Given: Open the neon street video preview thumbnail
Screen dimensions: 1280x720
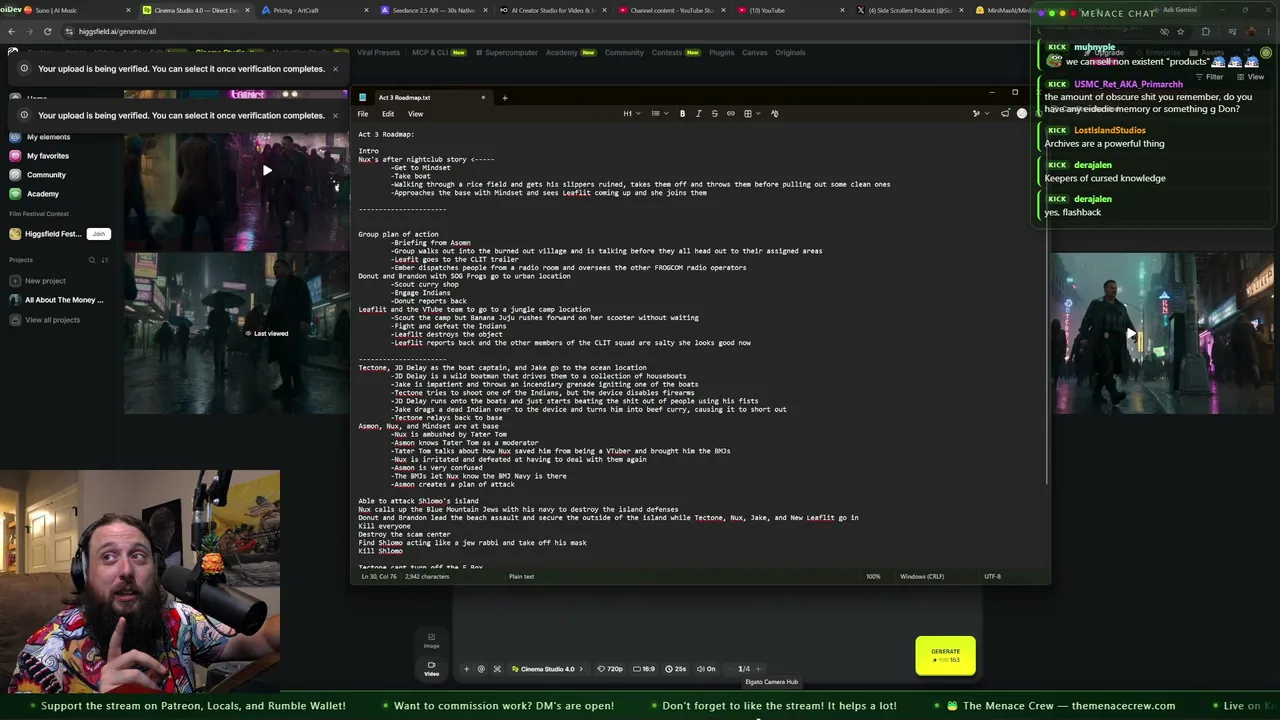Looking at the screenshot, I should tap(1163, 333).
